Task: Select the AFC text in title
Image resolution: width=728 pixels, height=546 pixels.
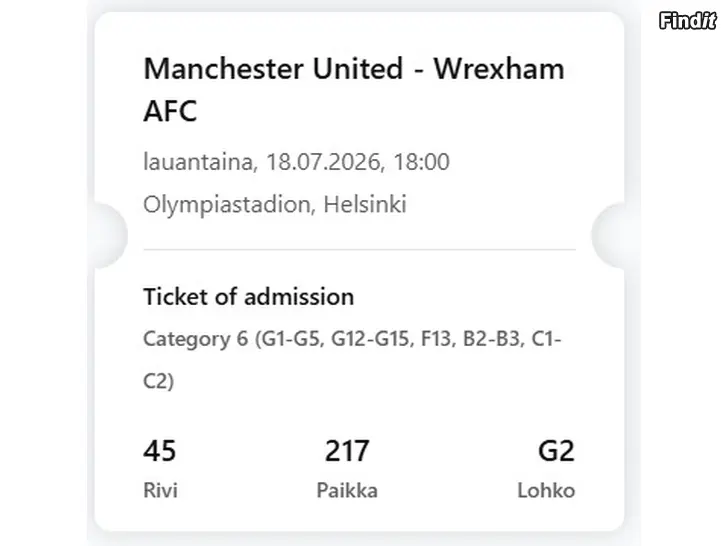Action: tap(170, 112)
